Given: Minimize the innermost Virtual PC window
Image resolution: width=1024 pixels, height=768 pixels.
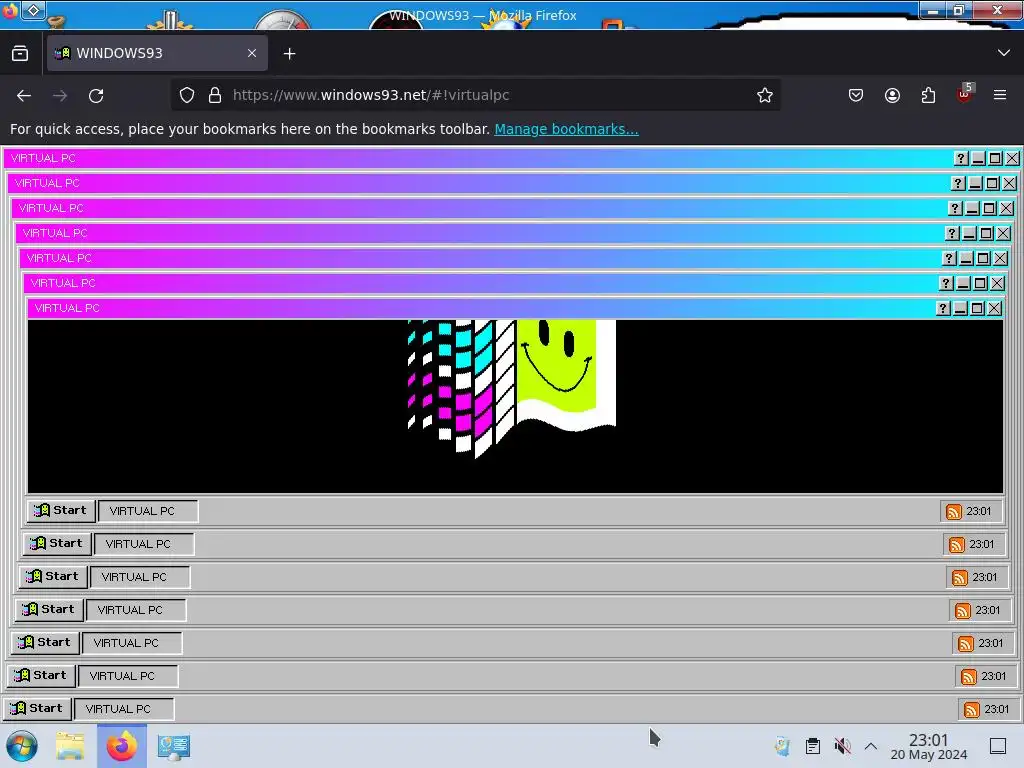Looking at the screenshot, I should [960, 308].
